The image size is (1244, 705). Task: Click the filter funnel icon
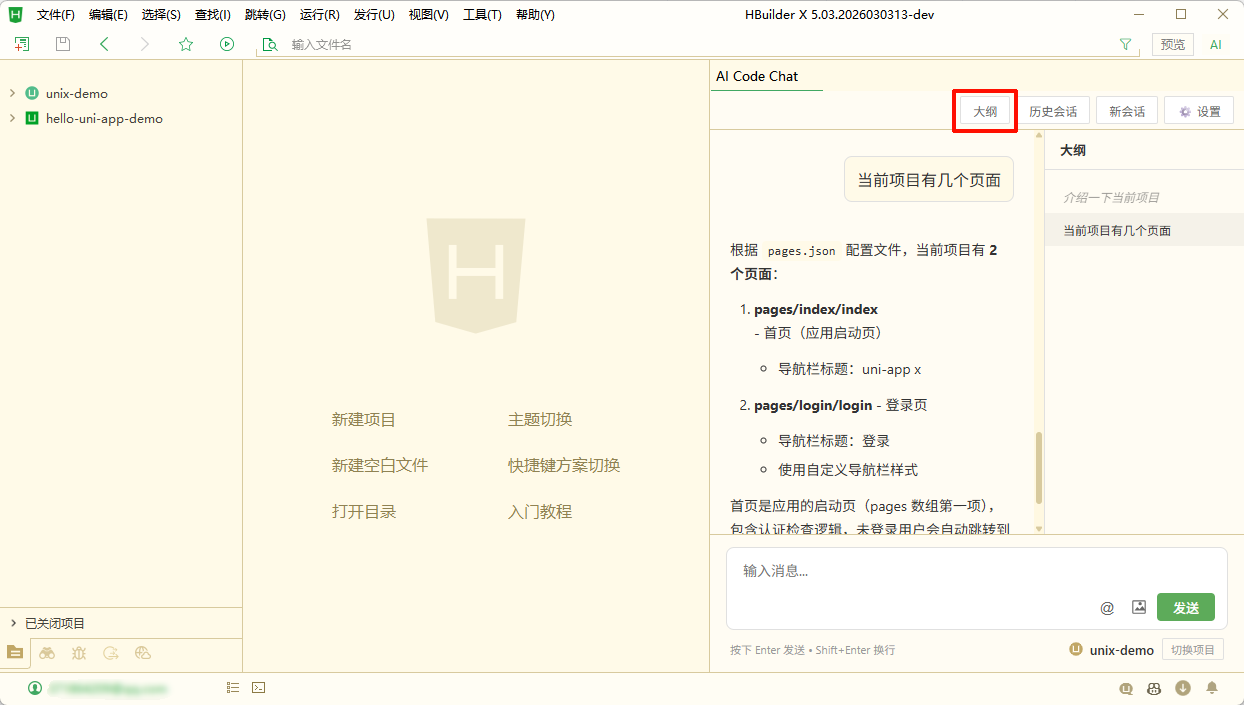[1126, 44]
